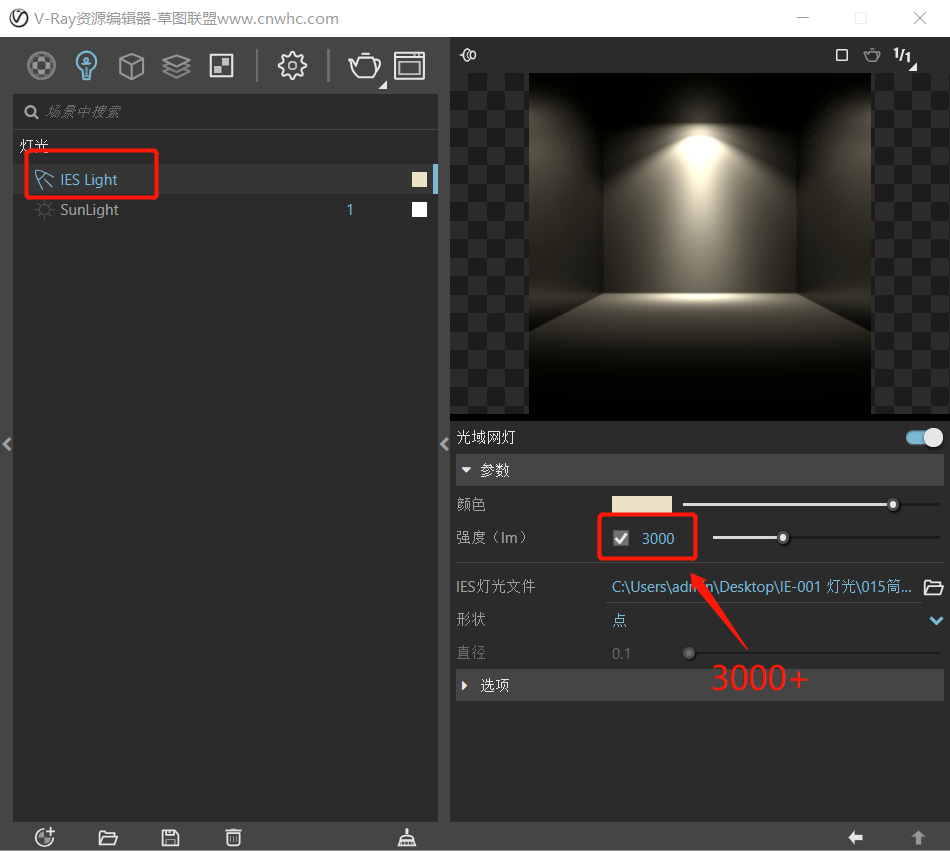950x851 pixels.
Task: Close the V-Ray asset editor window
Action: (x=920, y=18)
